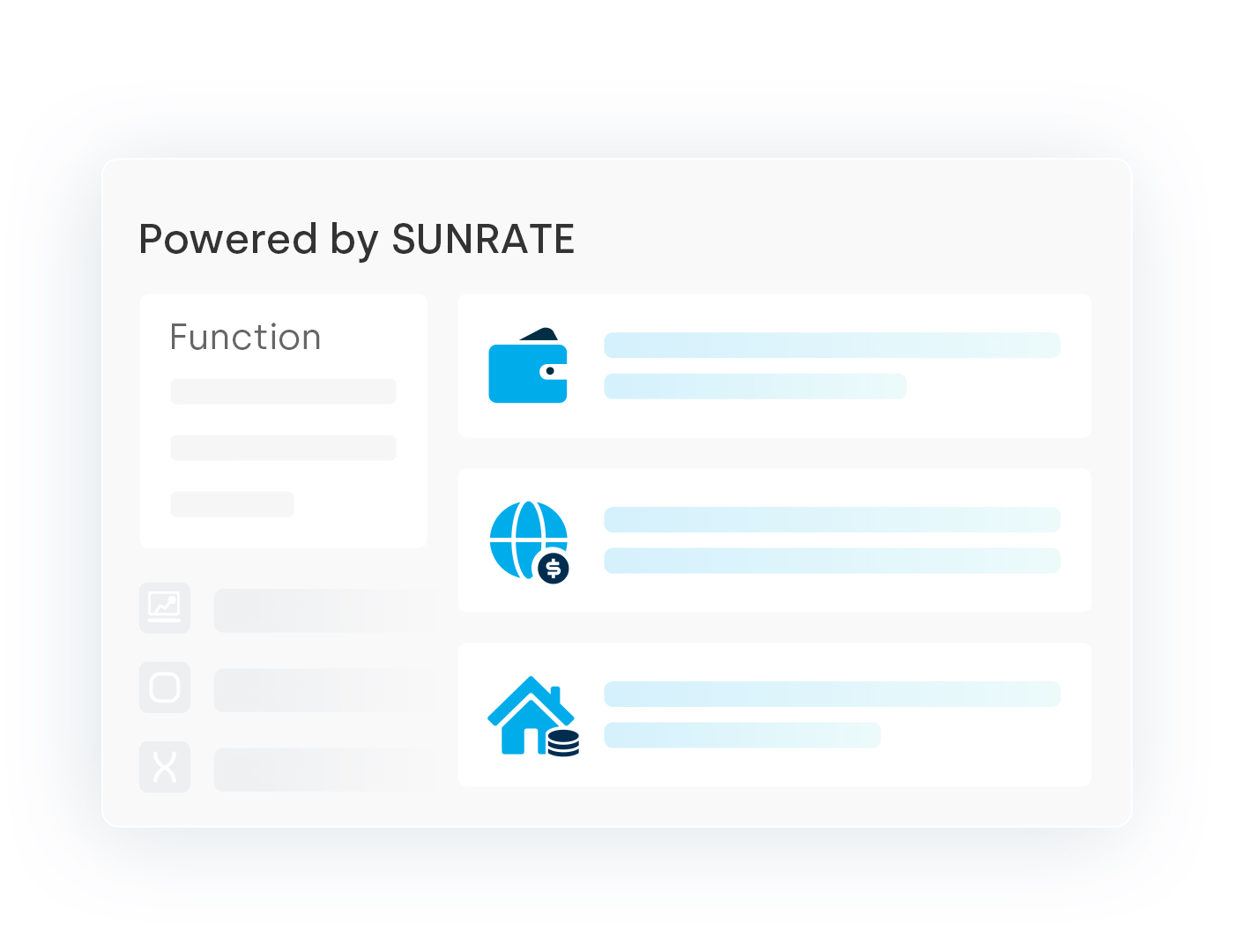Click top blue bar in wallet card
This screenshot has width=1234, height=952.
pyautogui.click(x=831, y=345)
